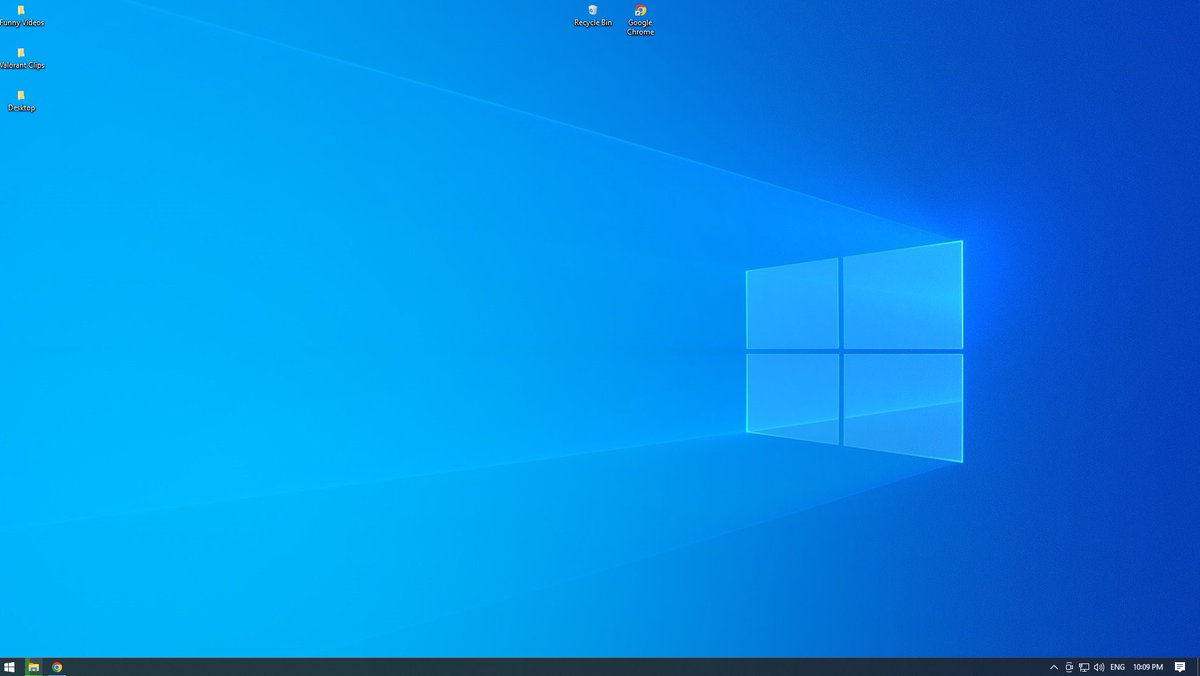Select the Valorant Clips folder
1200x676 pixels.
(21, 58)
